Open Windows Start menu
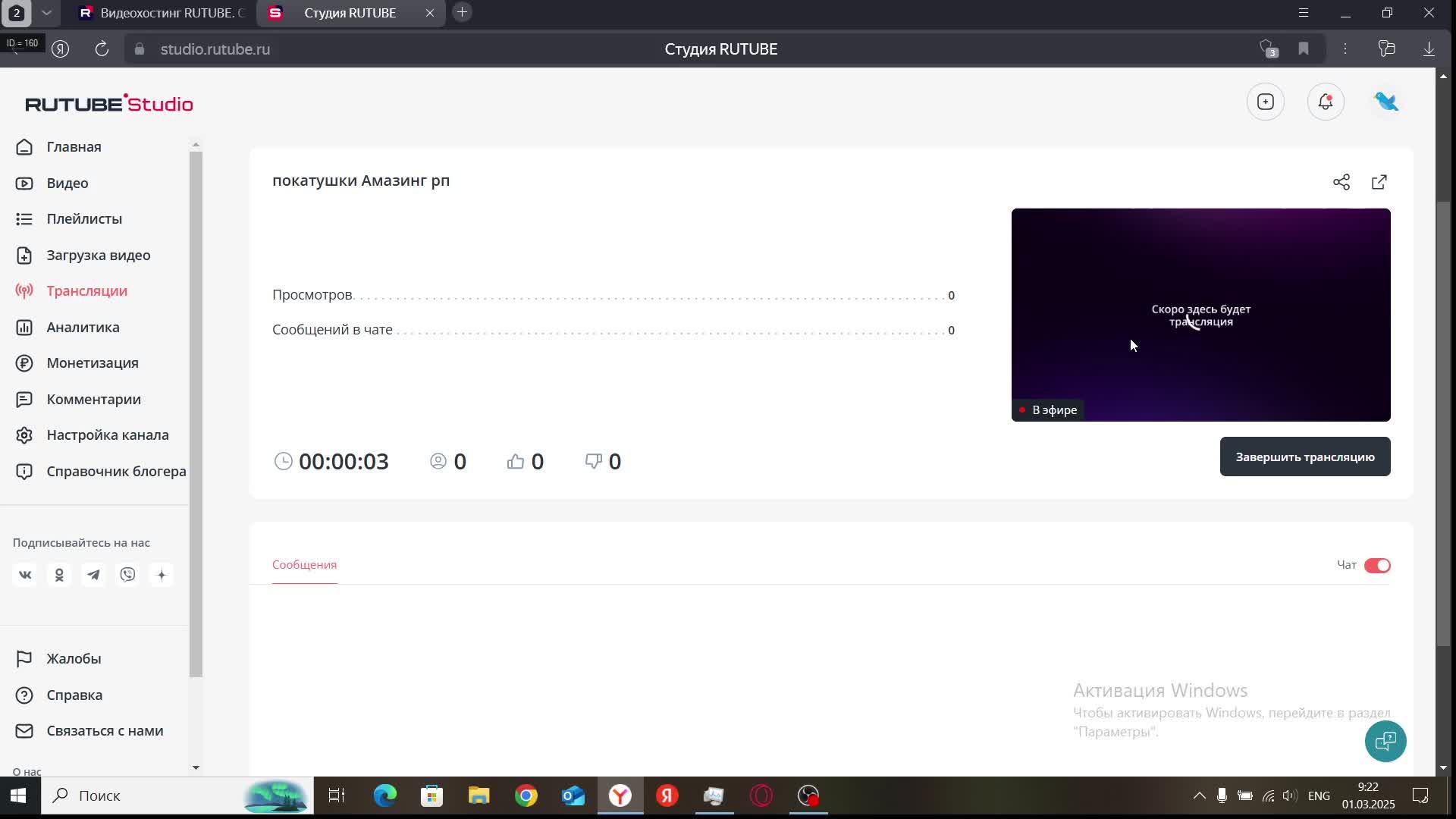1456x819 pixels. coord(18,795)
